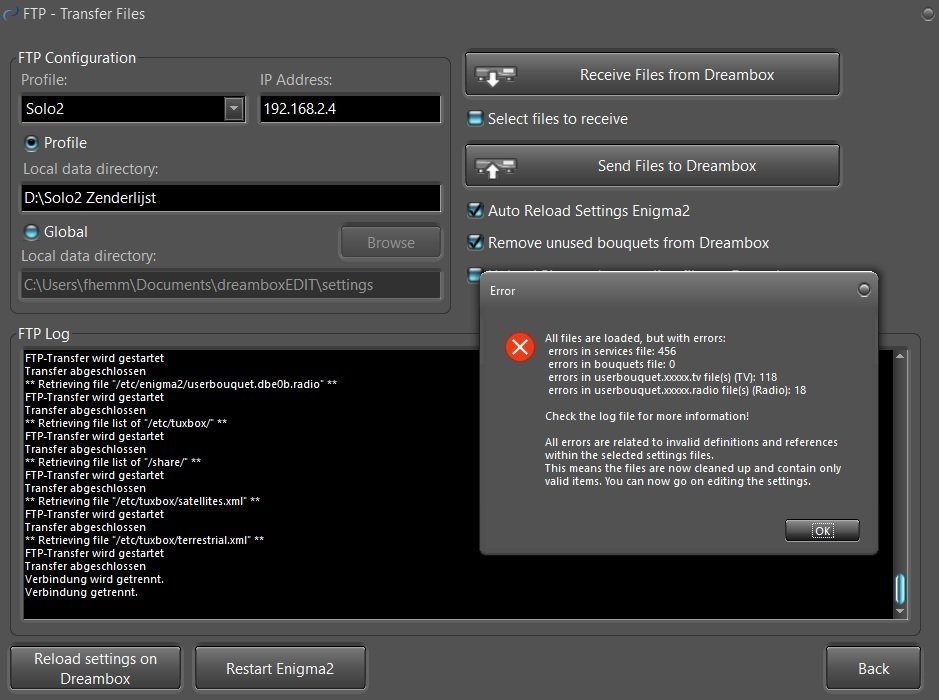Image resolution: width=939 pixels, height=700 pixels.
Task: Click the 'FTP Configuration' group label
Action: [77, 58]
